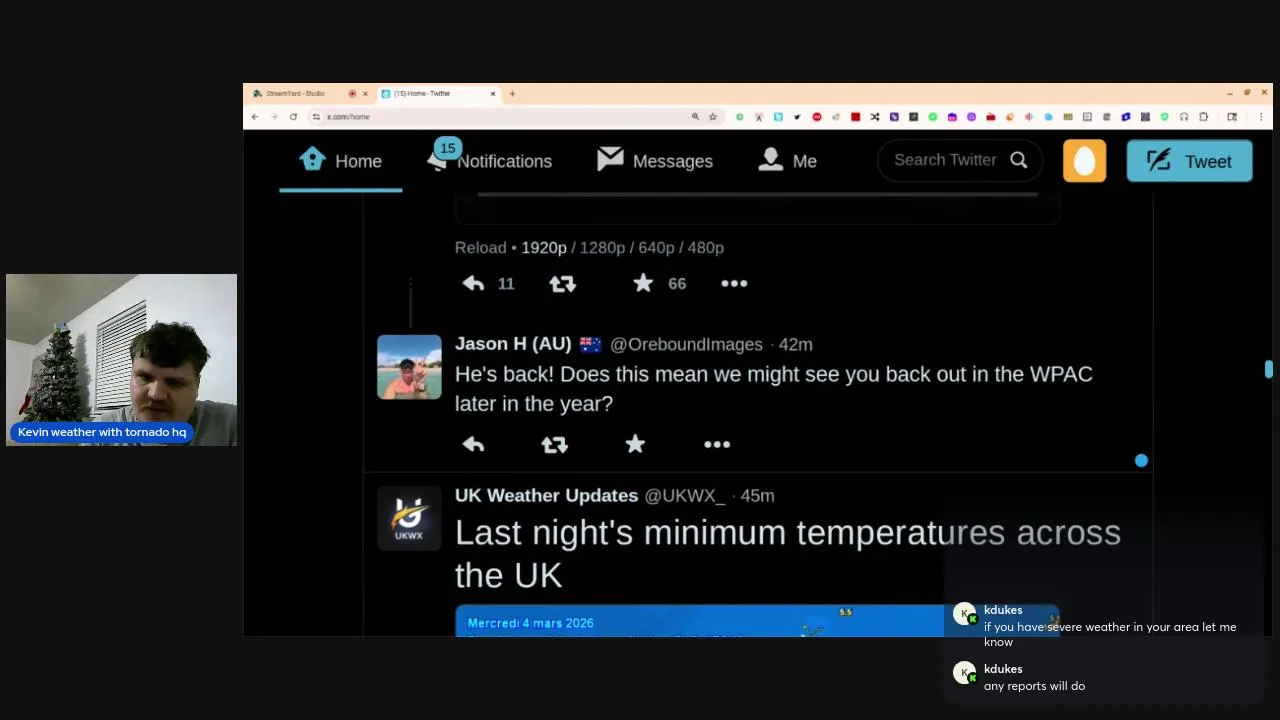This screenshot has width=1280, height=720.
Task: Retweet the tweet with 66 likes
Action: point(563,284)
